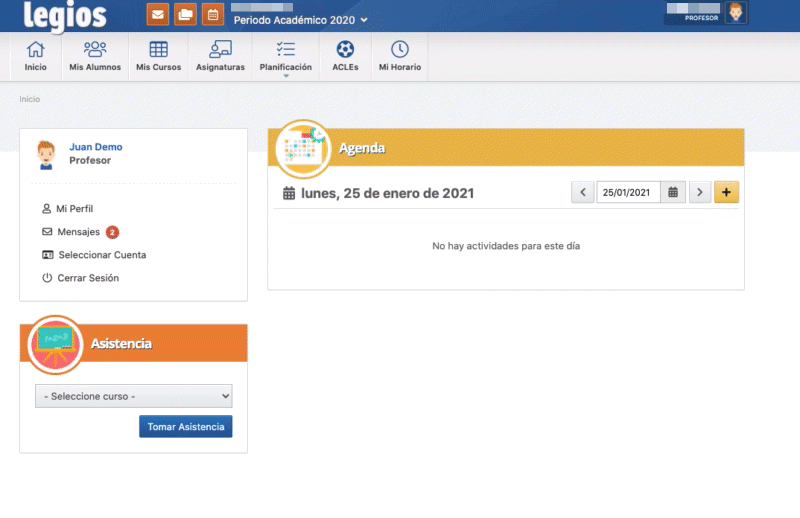
Task: Open the Seleccione curso dropdown
Action: tap(133, 396)
